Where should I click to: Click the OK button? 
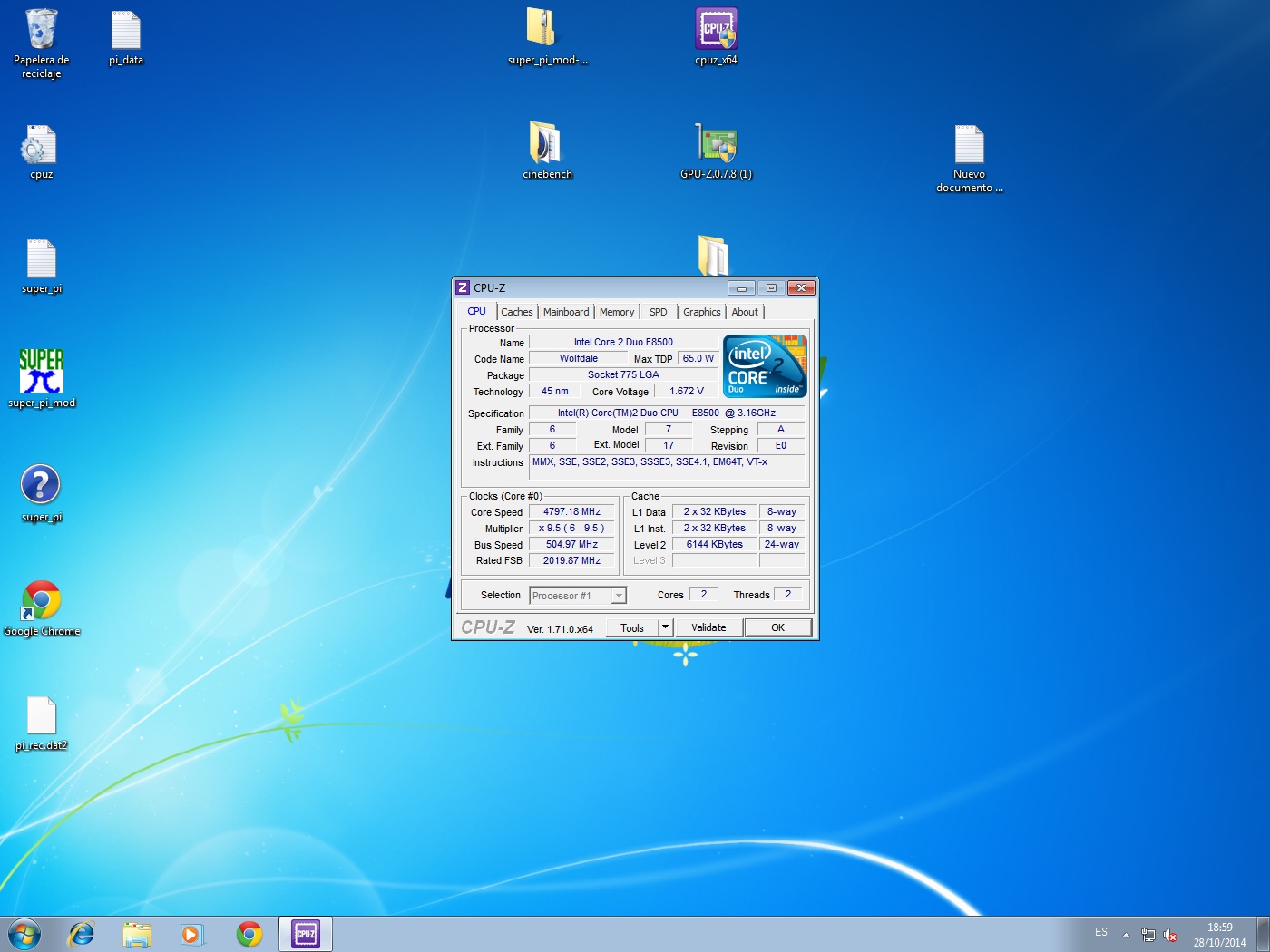point(777,627)
